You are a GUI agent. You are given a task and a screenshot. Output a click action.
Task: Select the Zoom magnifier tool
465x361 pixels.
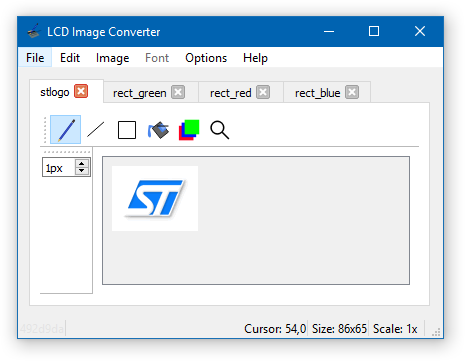pyautogui.click(x=219, y=130)
